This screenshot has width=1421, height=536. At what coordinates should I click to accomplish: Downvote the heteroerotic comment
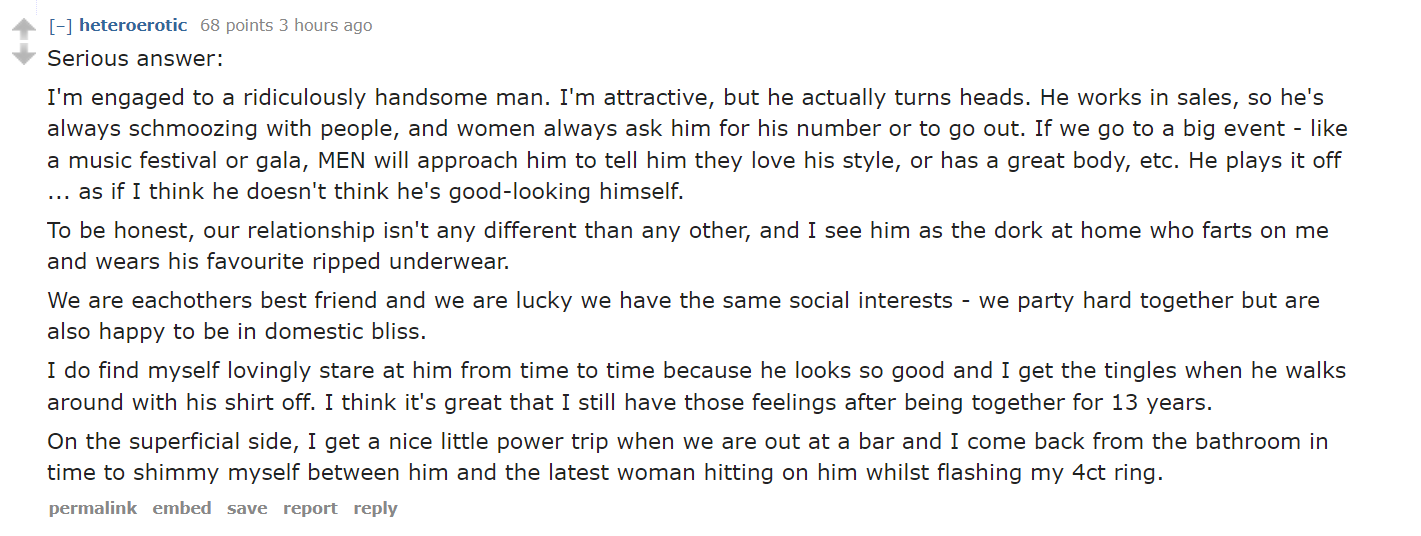[x=23, y=54]
